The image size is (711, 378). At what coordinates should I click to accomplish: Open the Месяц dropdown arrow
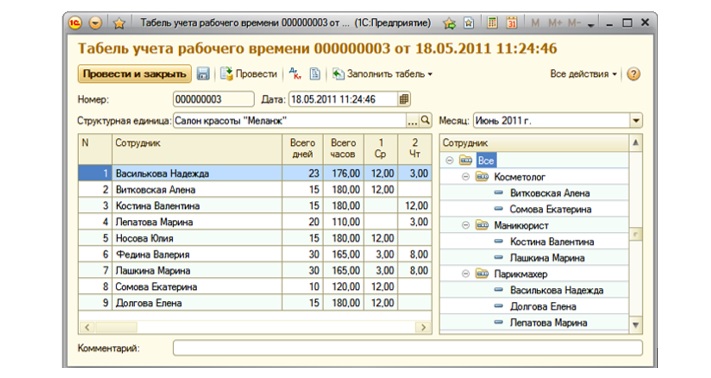tap(636, 121)
